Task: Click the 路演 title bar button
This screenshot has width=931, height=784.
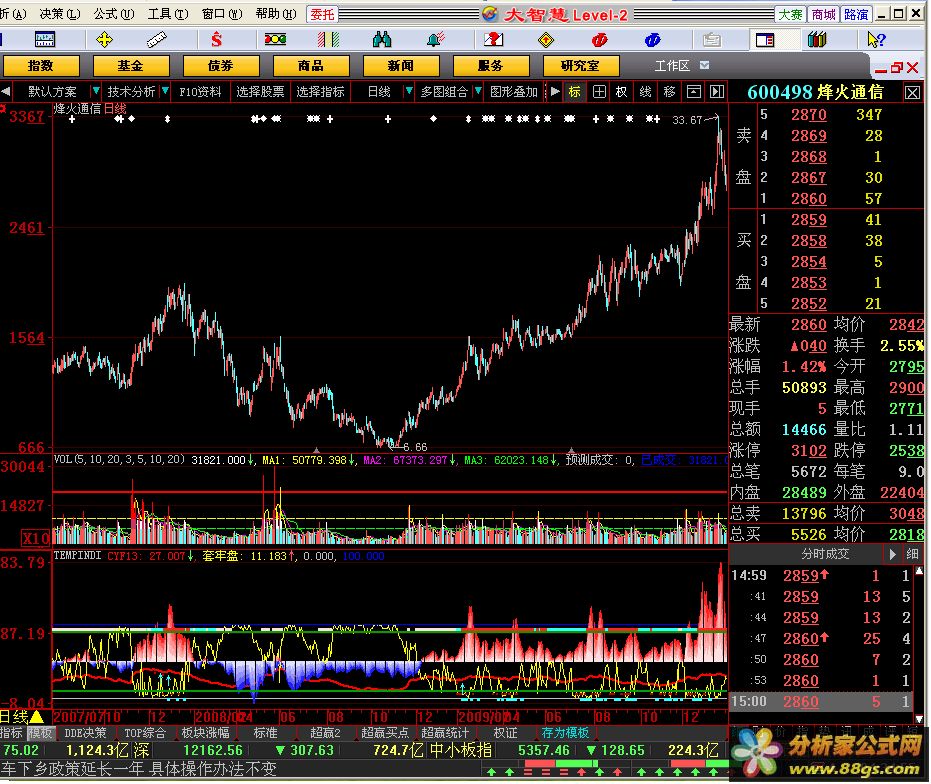Action: tap(856, 14)
